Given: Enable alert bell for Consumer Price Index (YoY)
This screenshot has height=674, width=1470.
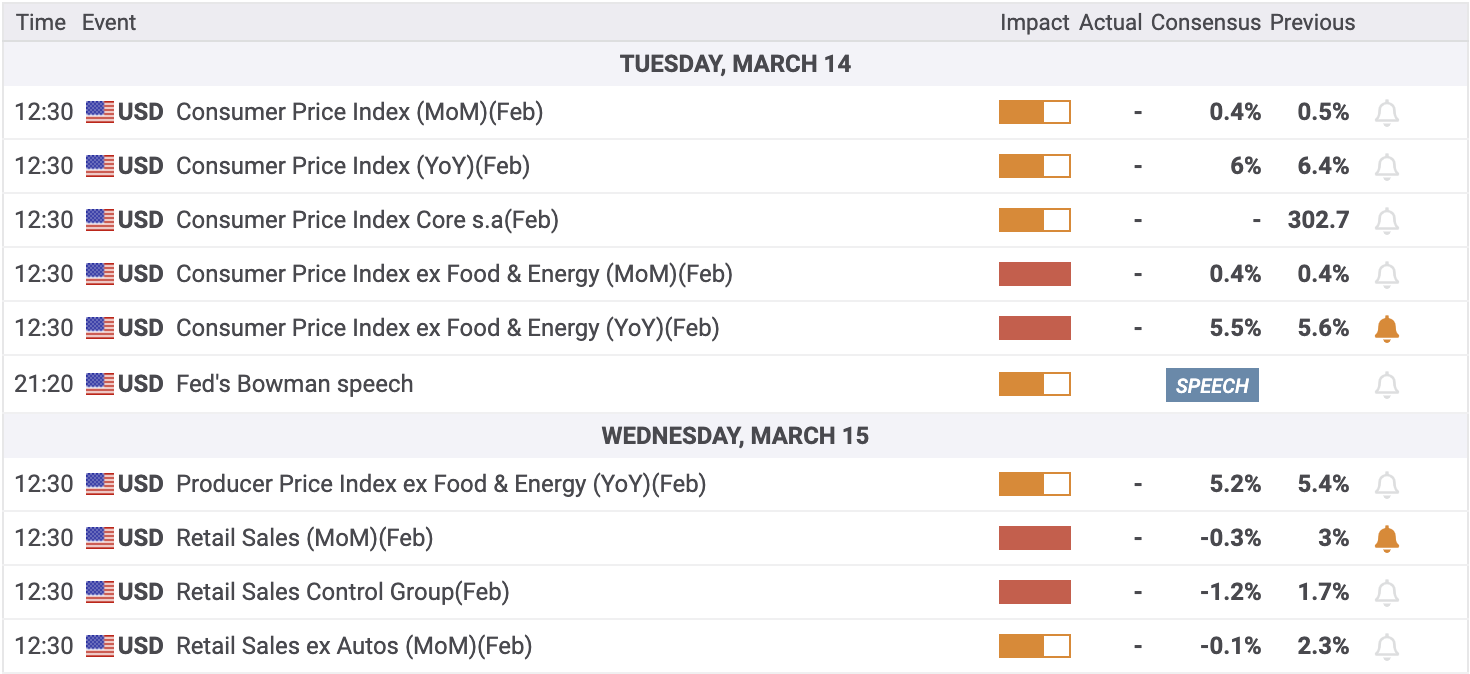Looking at the screenshot, I should pyautogui.click(x=1386, y=167).
